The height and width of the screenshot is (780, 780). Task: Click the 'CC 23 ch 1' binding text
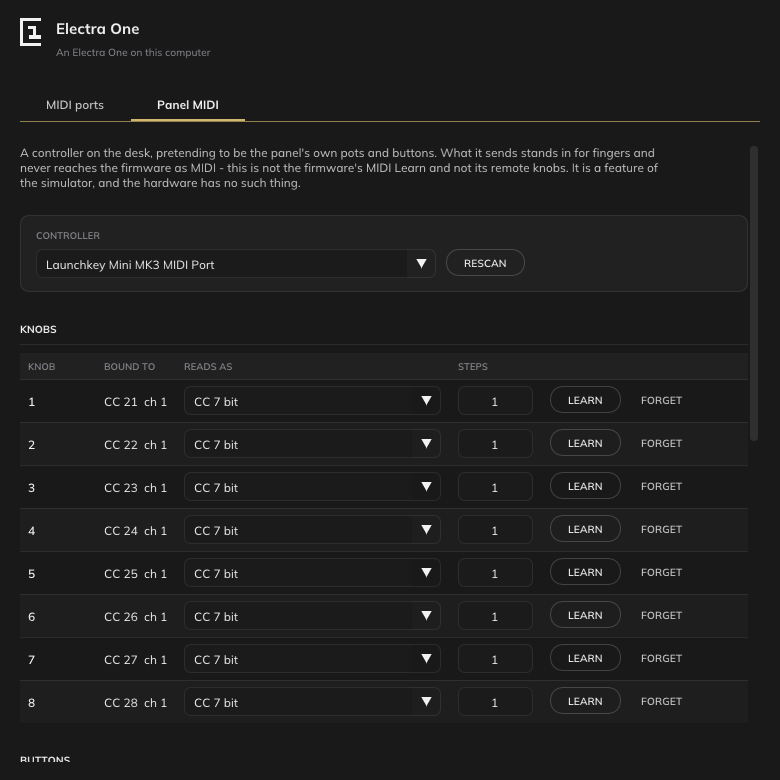(x=135, y=488)
